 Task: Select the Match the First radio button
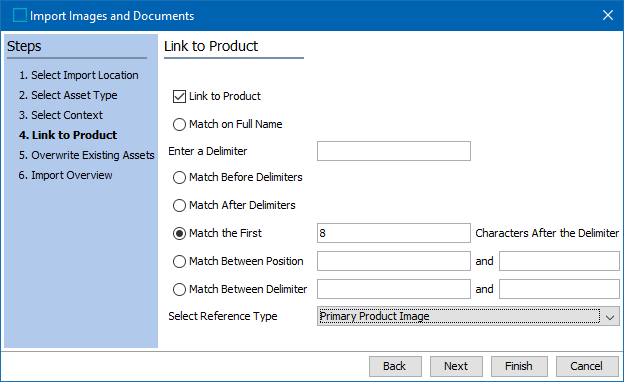click(x=179, y=233)
